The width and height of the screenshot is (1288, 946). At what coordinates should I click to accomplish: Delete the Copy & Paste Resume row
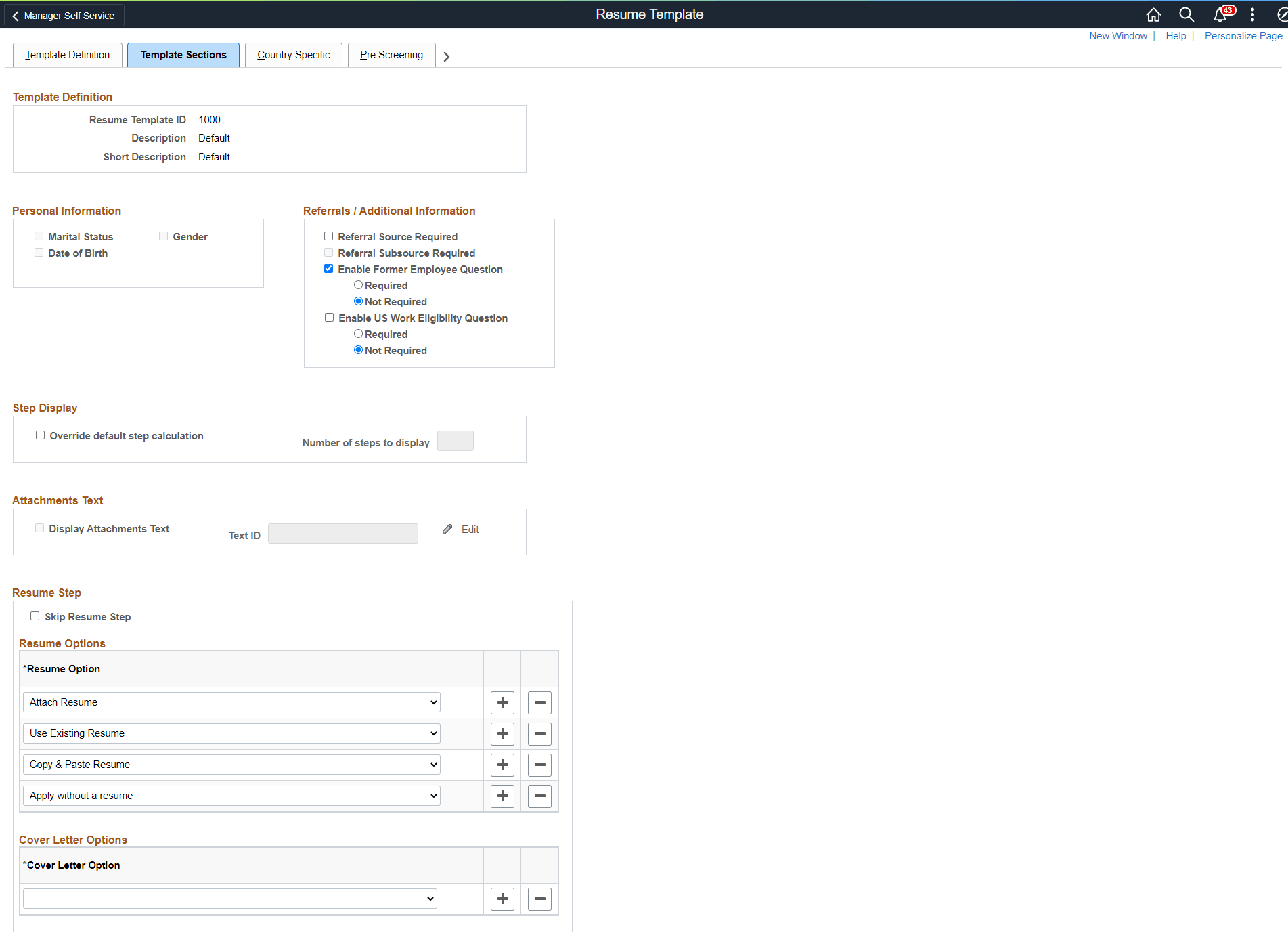tap(539, 765)
